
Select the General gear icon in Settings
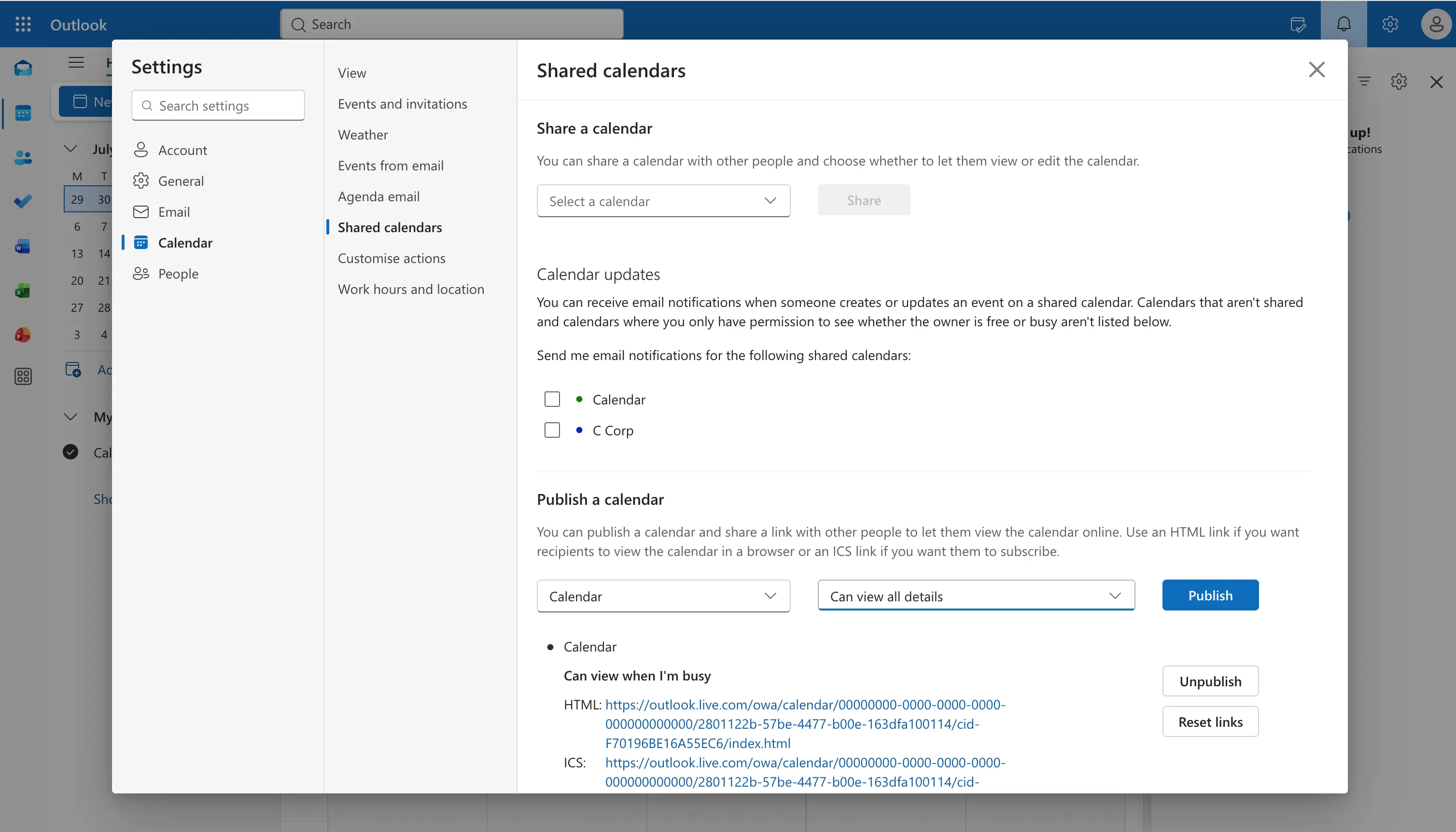tap(140, 180)
